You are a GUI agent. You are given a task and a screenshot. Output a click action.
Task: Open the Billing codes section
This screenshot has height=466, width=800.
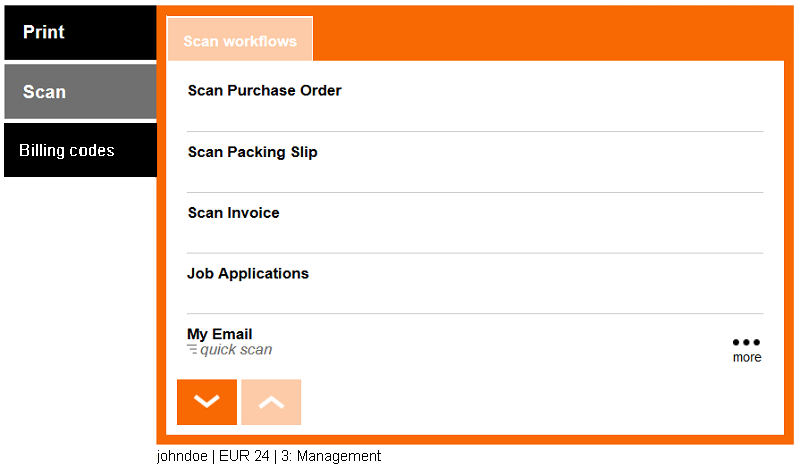80,151
